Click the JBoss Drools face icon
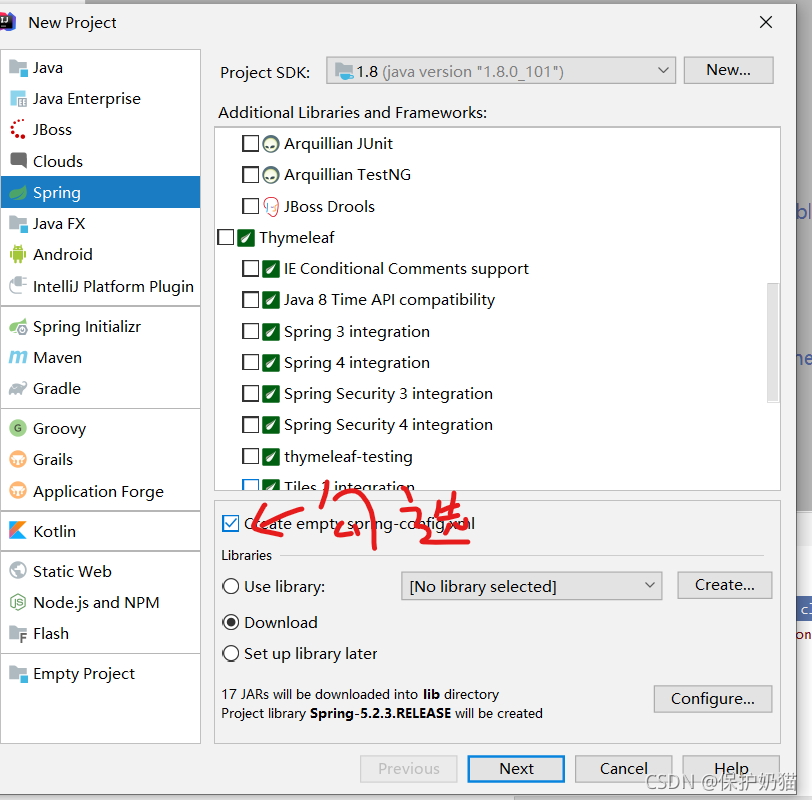The image size is (812, 800). tap(271, 207)
